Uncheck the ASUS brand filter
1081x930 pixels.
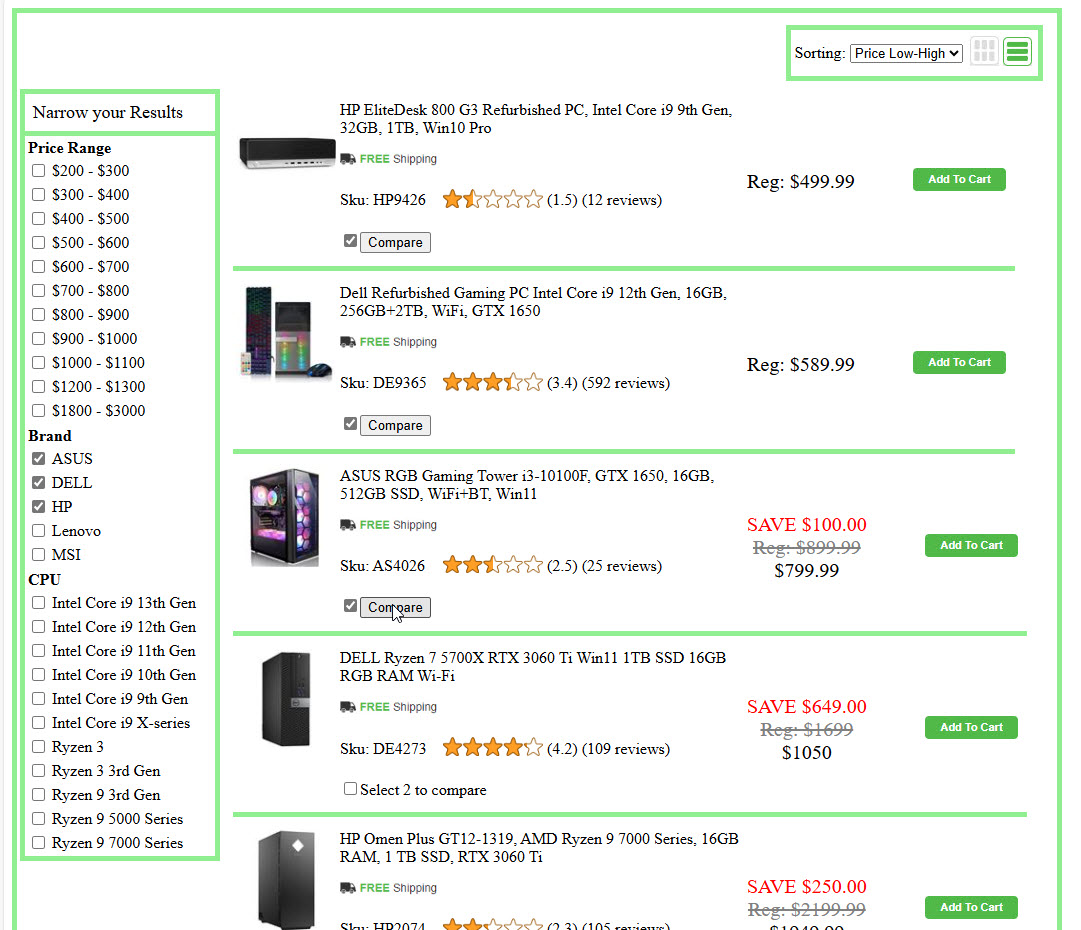(39, 459)
